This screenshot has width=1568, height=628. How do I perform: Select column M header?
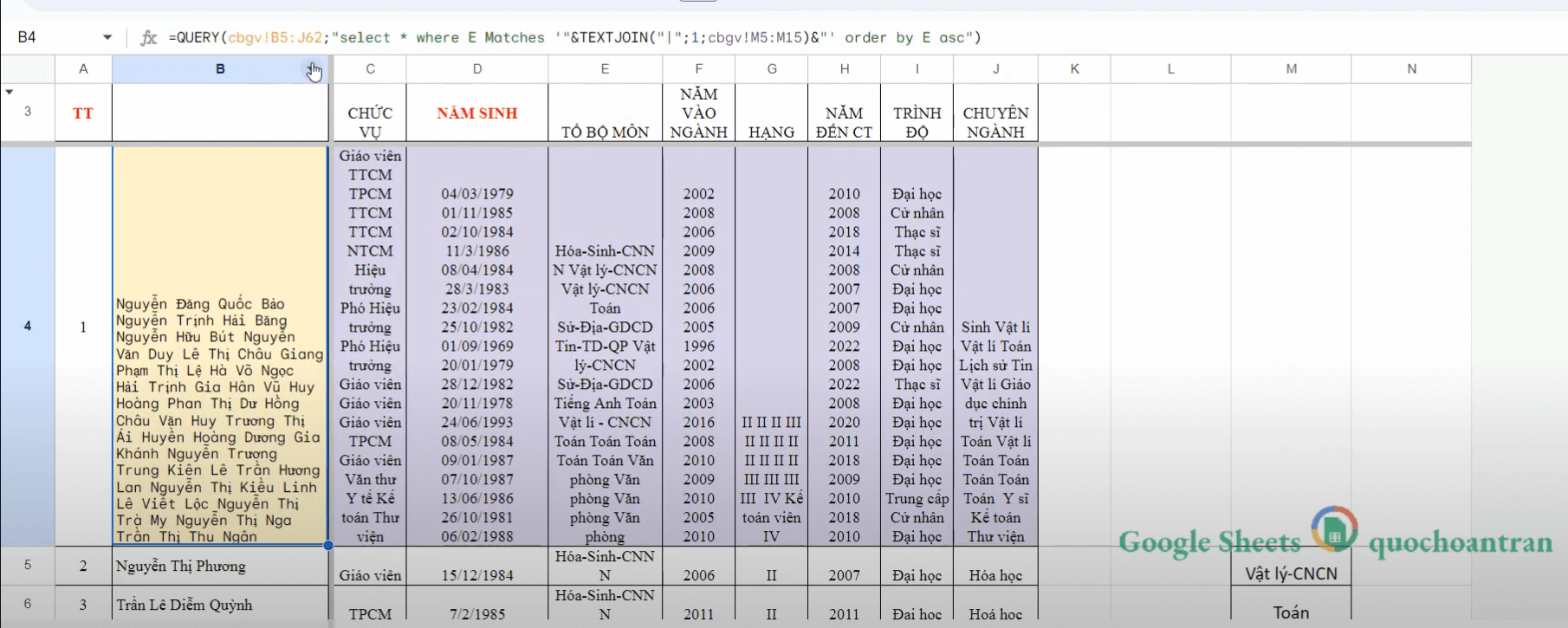pos(1291,69)
